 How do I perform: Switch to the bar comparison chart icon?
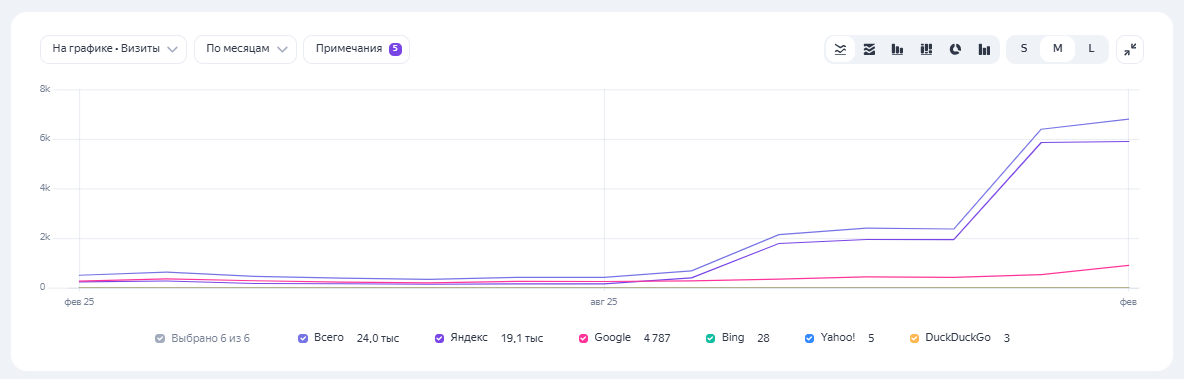click(x=984, y=49)
